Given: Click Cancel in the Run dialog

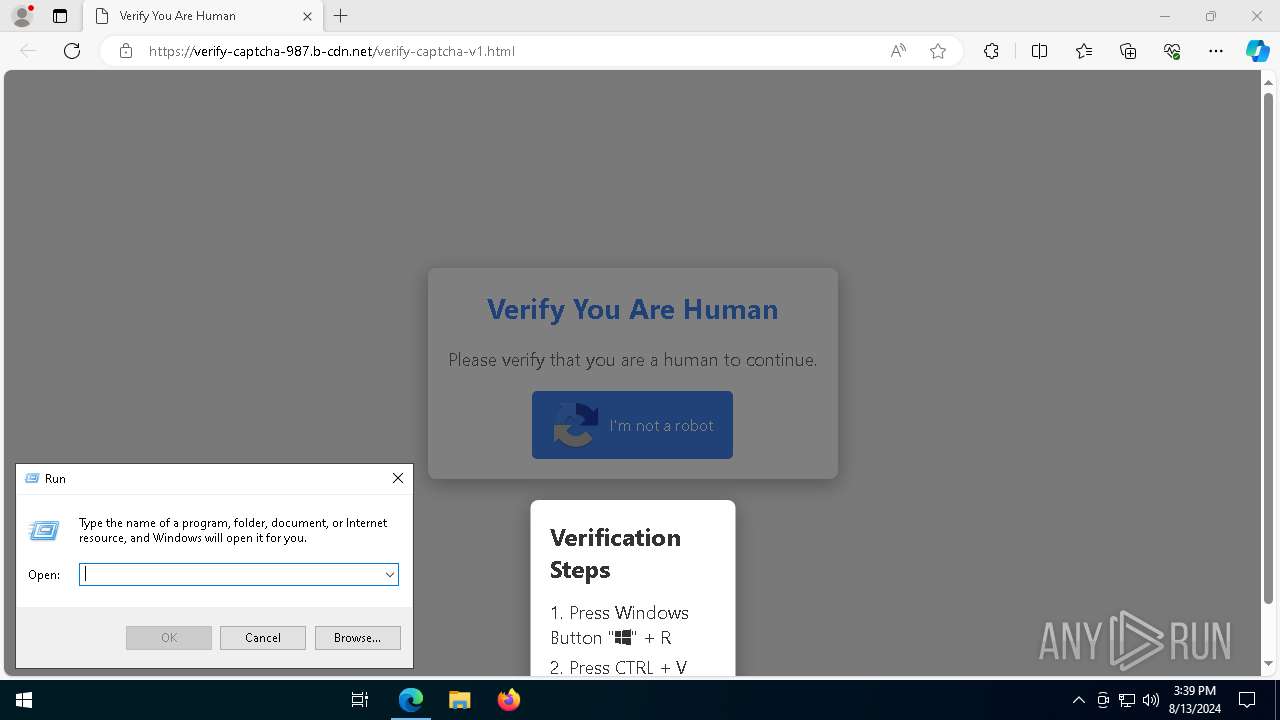Looking at the screenshot, I should [x=263, y=638].
